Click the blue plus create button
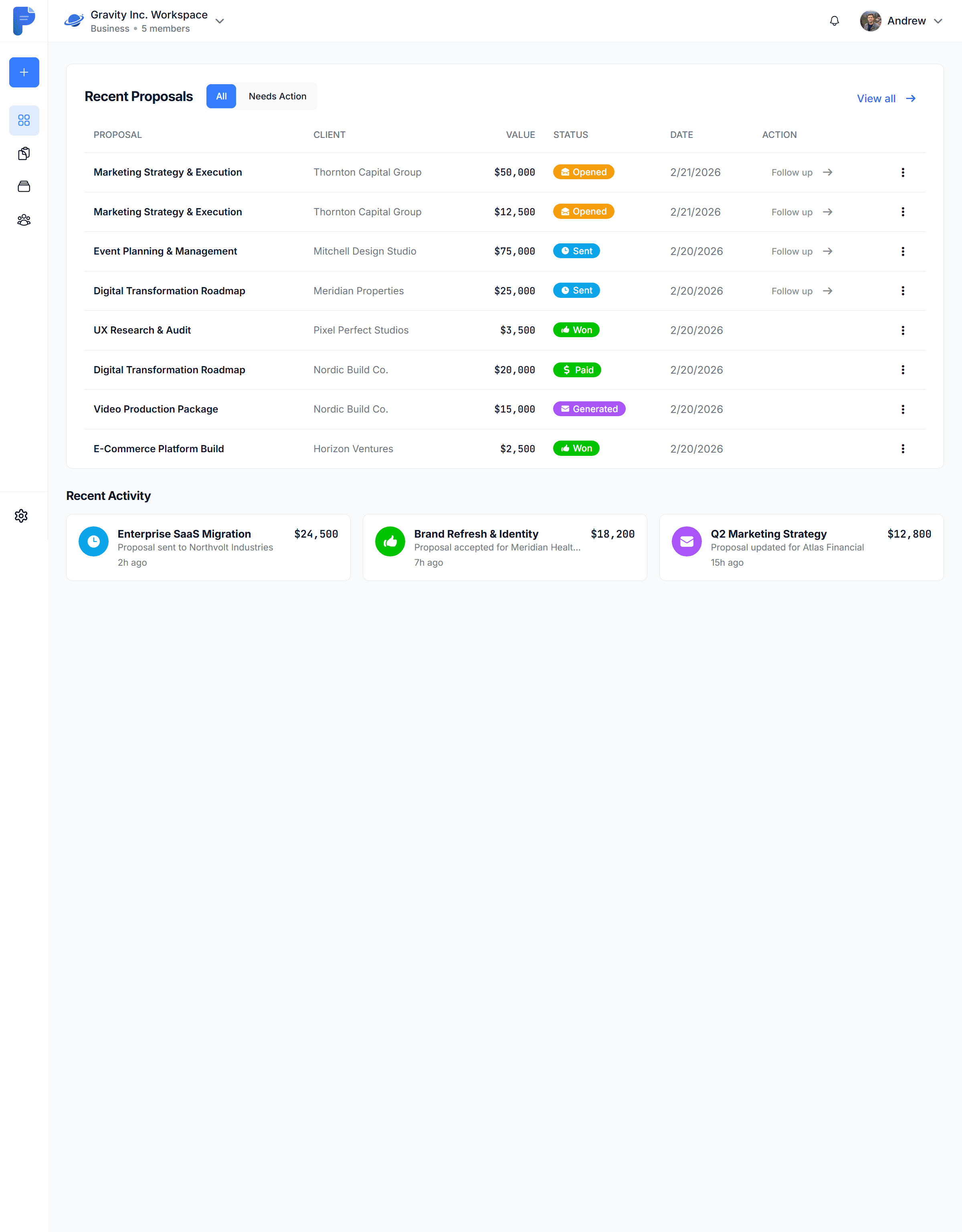The height and width of the screenshot is (1232, 962). click(24, 72)
